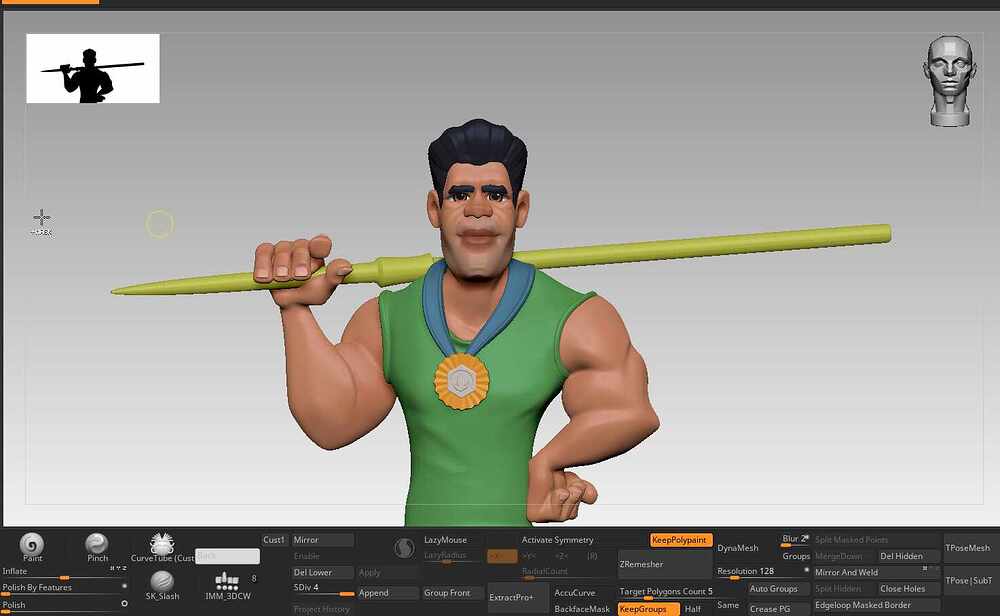
Task: Select the Paint brush icon
Action: point(32,545)
